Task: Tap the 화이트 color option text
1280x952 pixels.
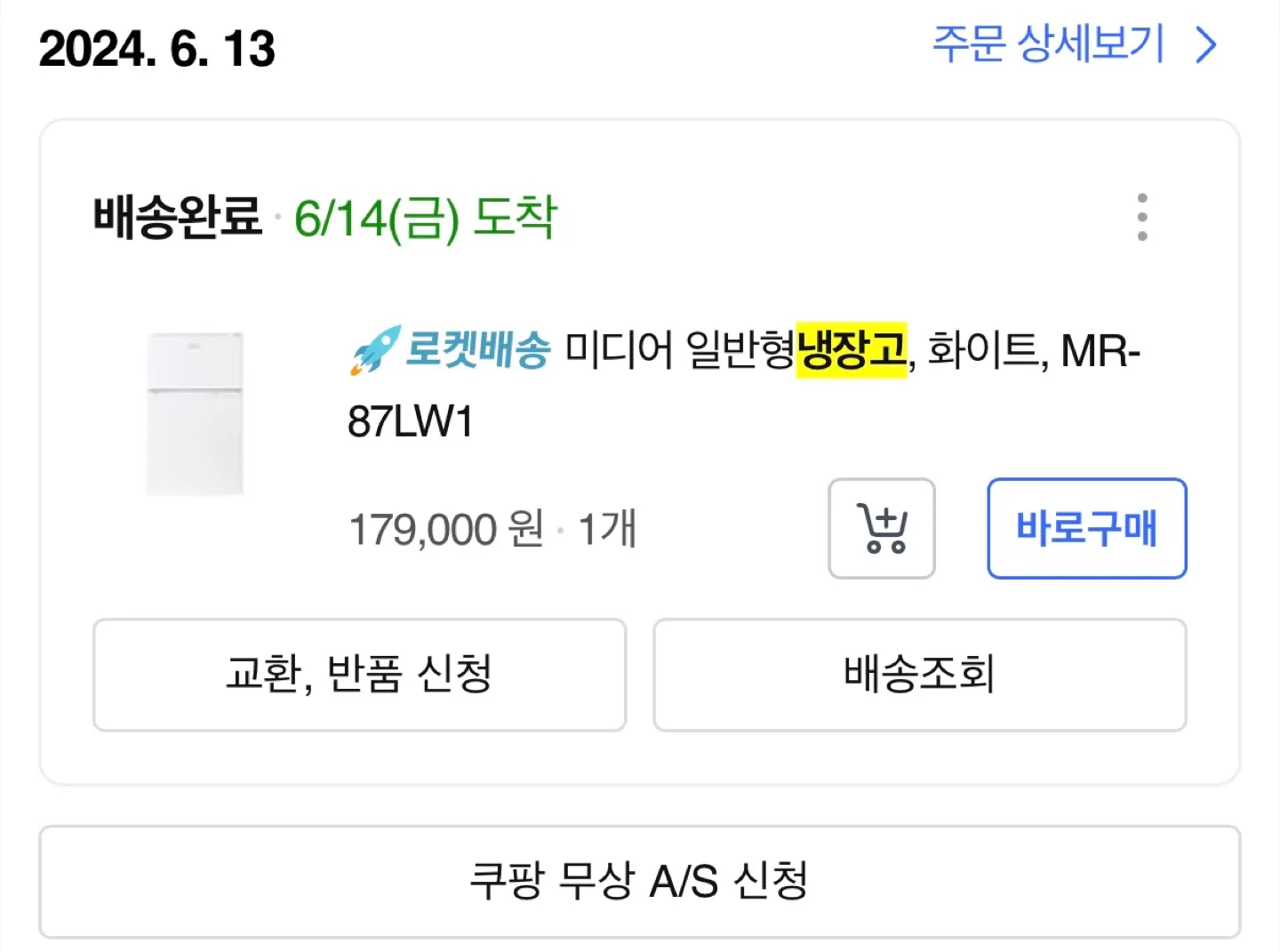Action: coord(982,350)
